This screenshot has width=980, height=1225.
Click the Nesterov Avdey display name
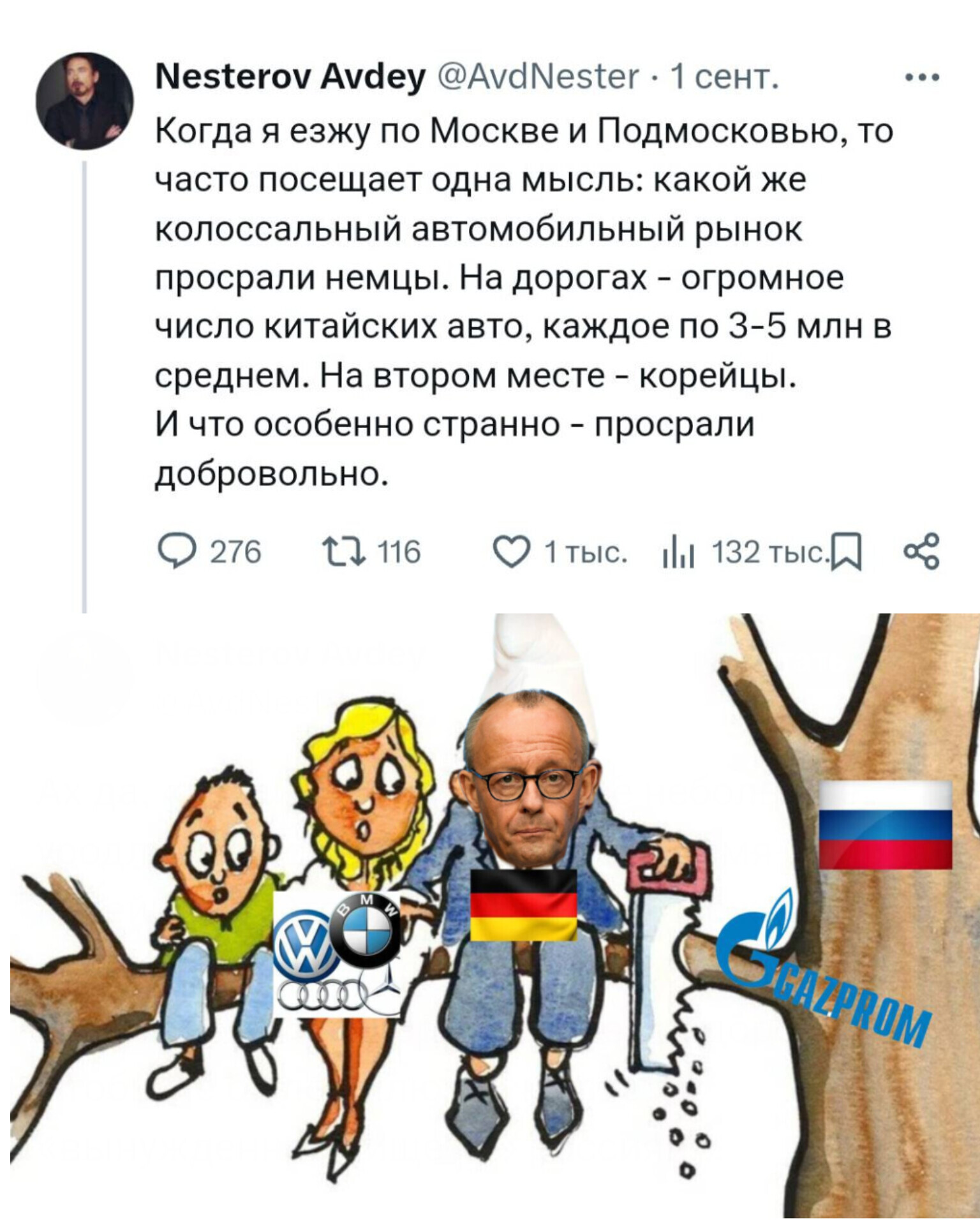tap(291, 78)
